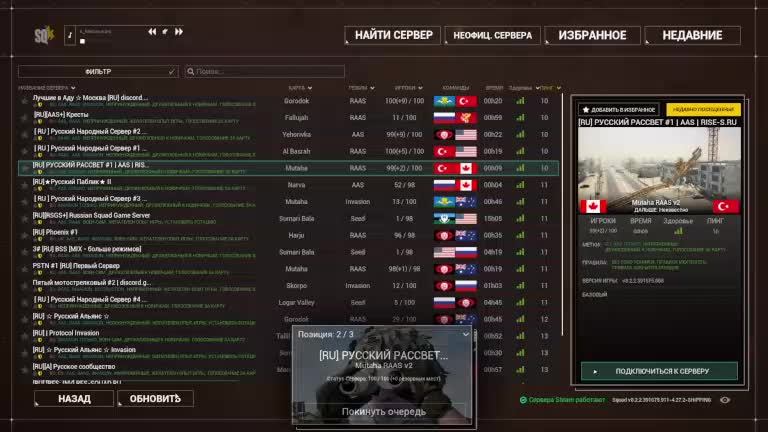
Task: Click health bars icon in Gorodok row
Action: click(520, 101)
